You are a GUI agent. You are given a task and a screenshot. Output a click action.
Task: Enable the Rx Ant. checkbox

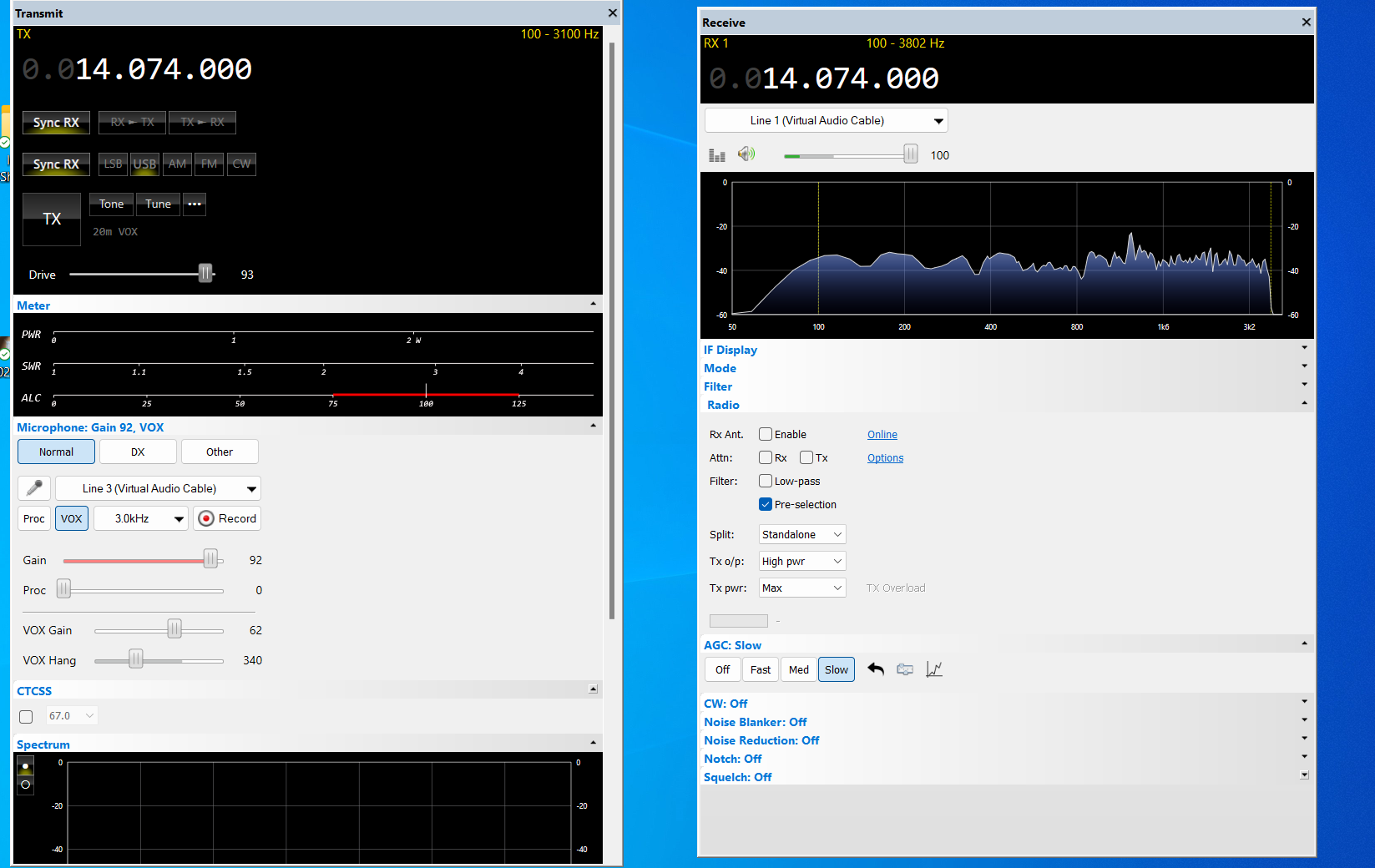pos(766,434)
